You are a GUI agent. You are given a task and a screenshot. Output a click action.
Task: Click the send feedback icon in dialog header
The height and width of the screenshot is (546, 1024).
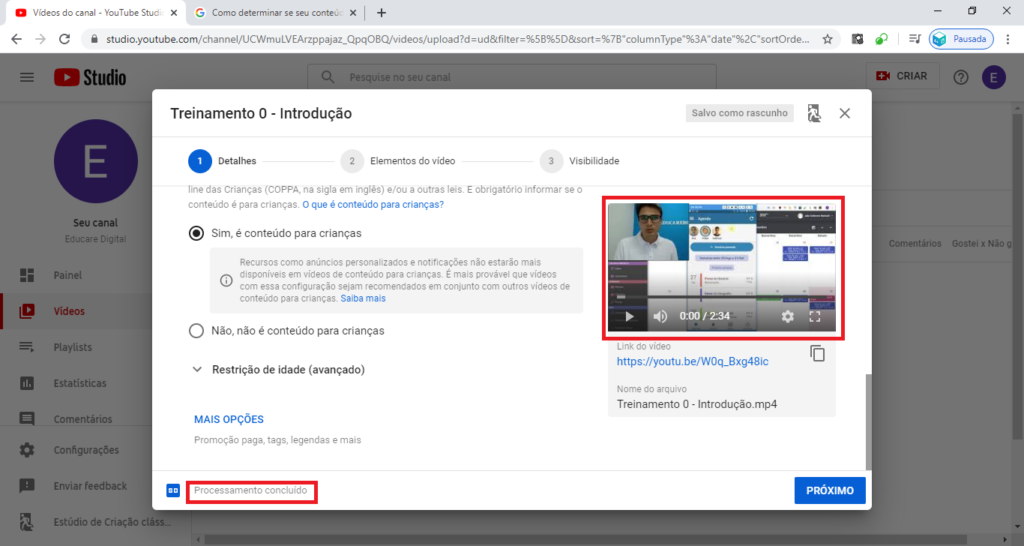point(814,113)
